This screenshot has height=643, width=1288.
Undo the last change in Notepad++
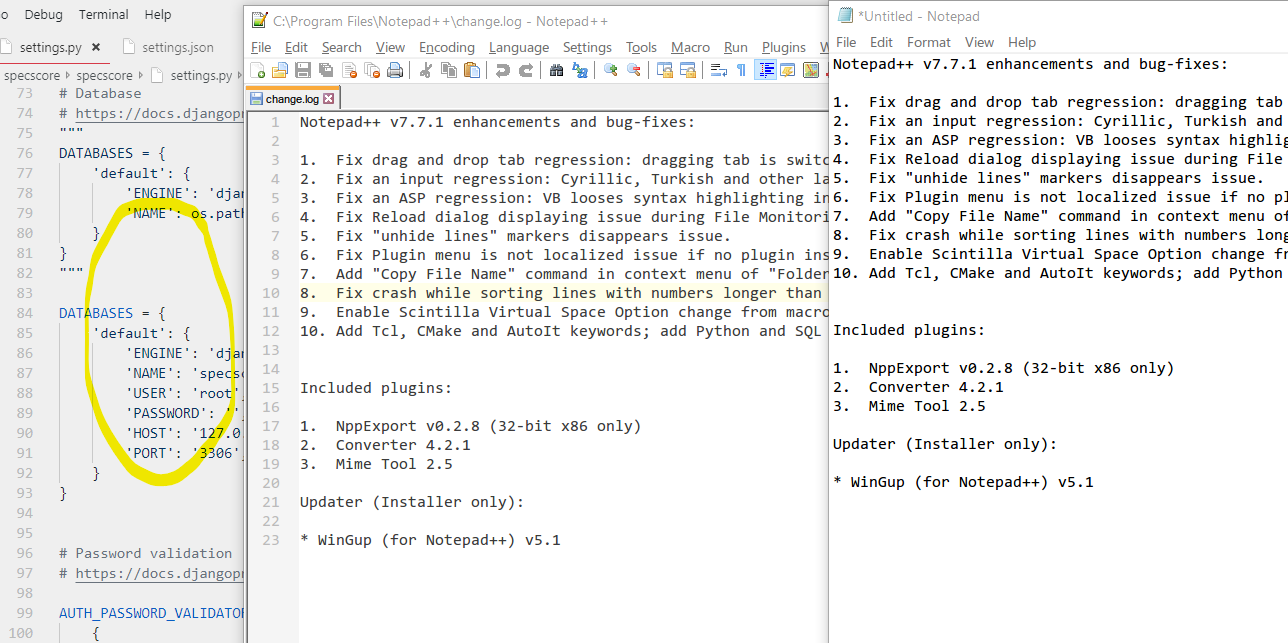(503, 70)
